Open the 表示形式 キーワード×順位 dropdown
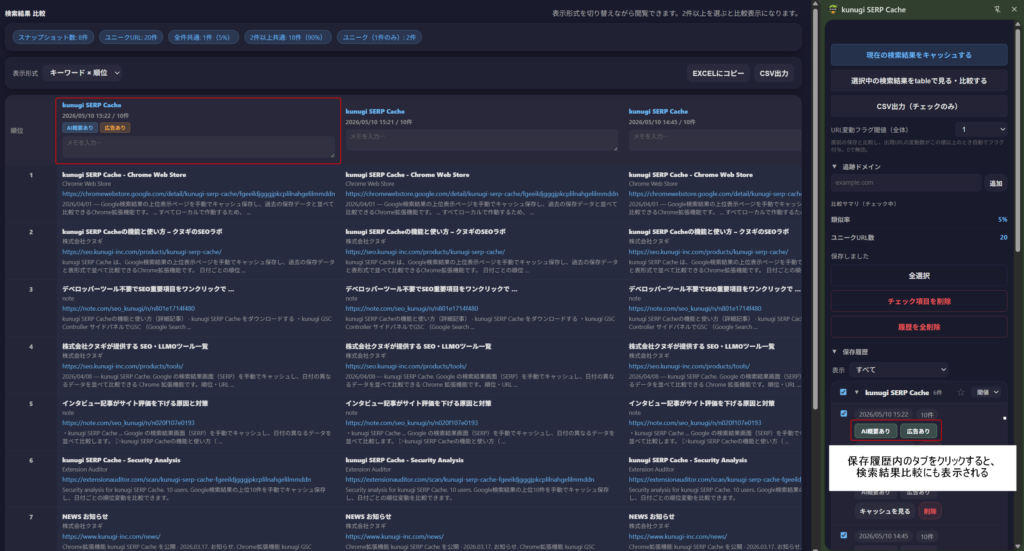 [84, 73]
